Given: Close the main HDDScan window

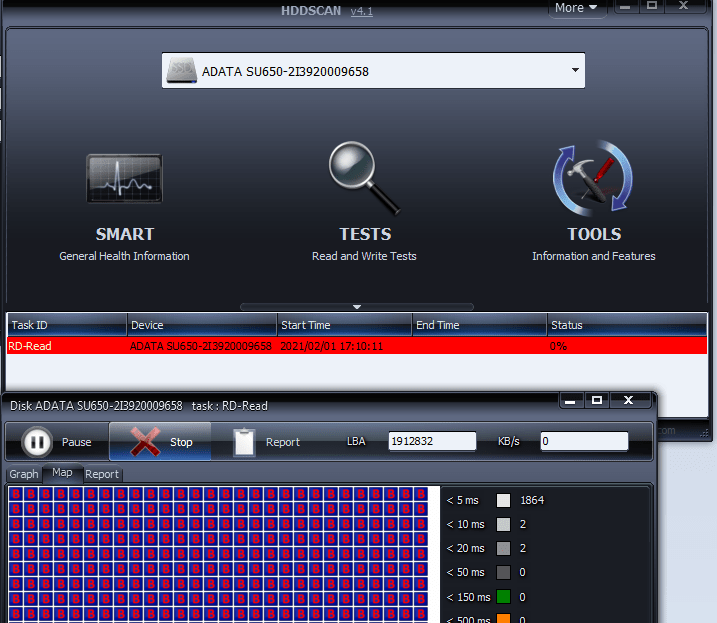Looking at the screenshot, I should [684, 6].
